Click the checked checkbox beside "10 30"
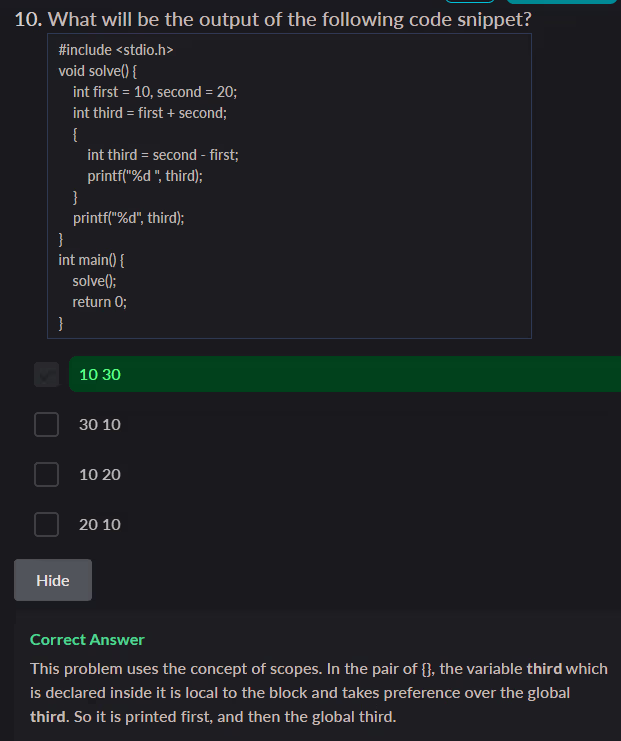Viewport: 621px width, 741px height. [x=47, y=375]
